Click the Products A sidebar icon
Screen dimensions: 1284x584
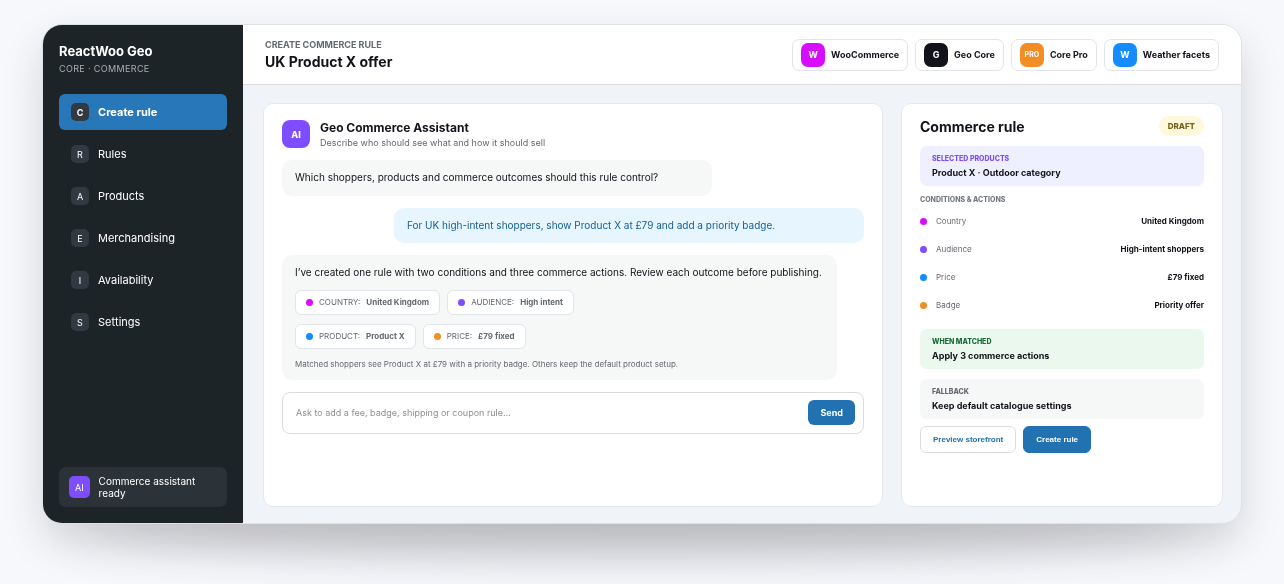point(80,196)
